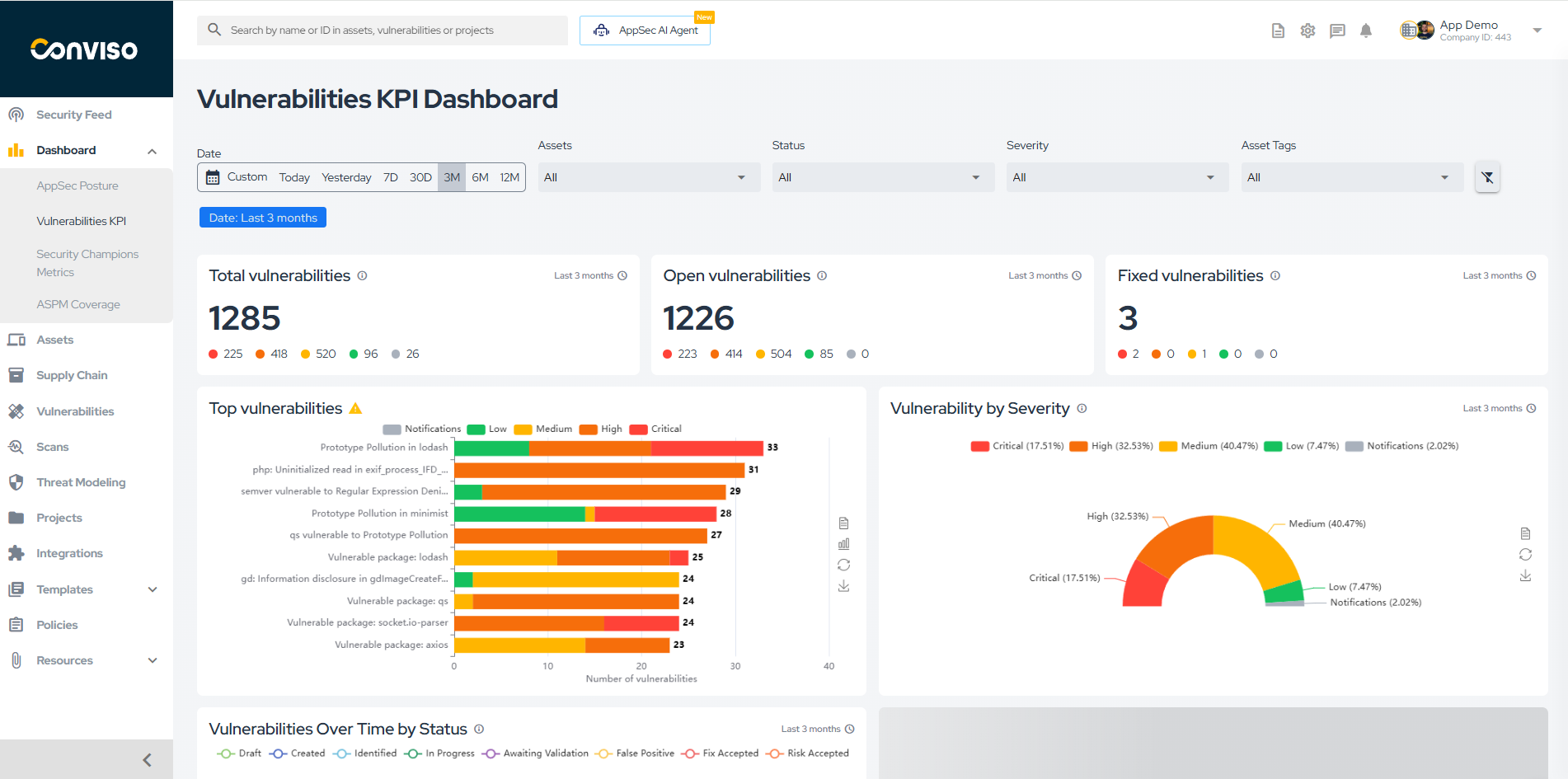This screenshot has height=779, width=1568.
Task: Collapse the Dashboard sidebar section
Action: (152, 150)
